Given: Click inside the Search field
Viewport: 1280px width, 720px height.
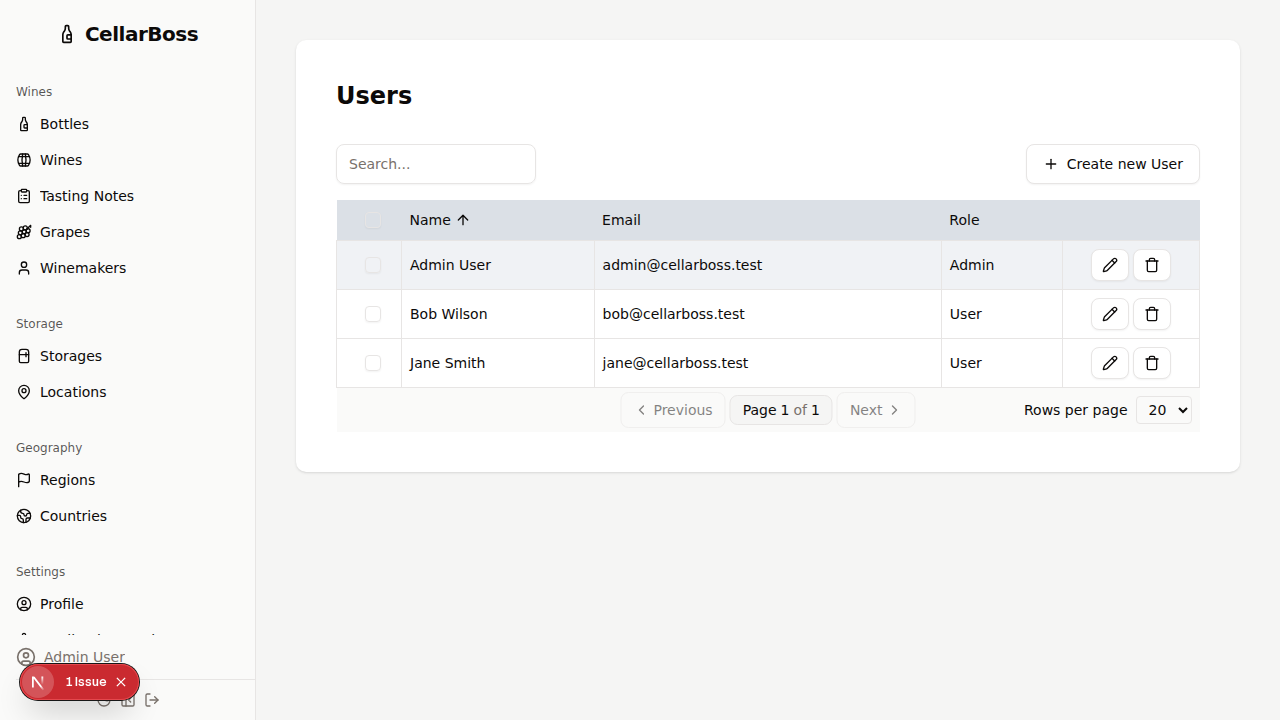Looking at the screenshot, I should point(436,164).
